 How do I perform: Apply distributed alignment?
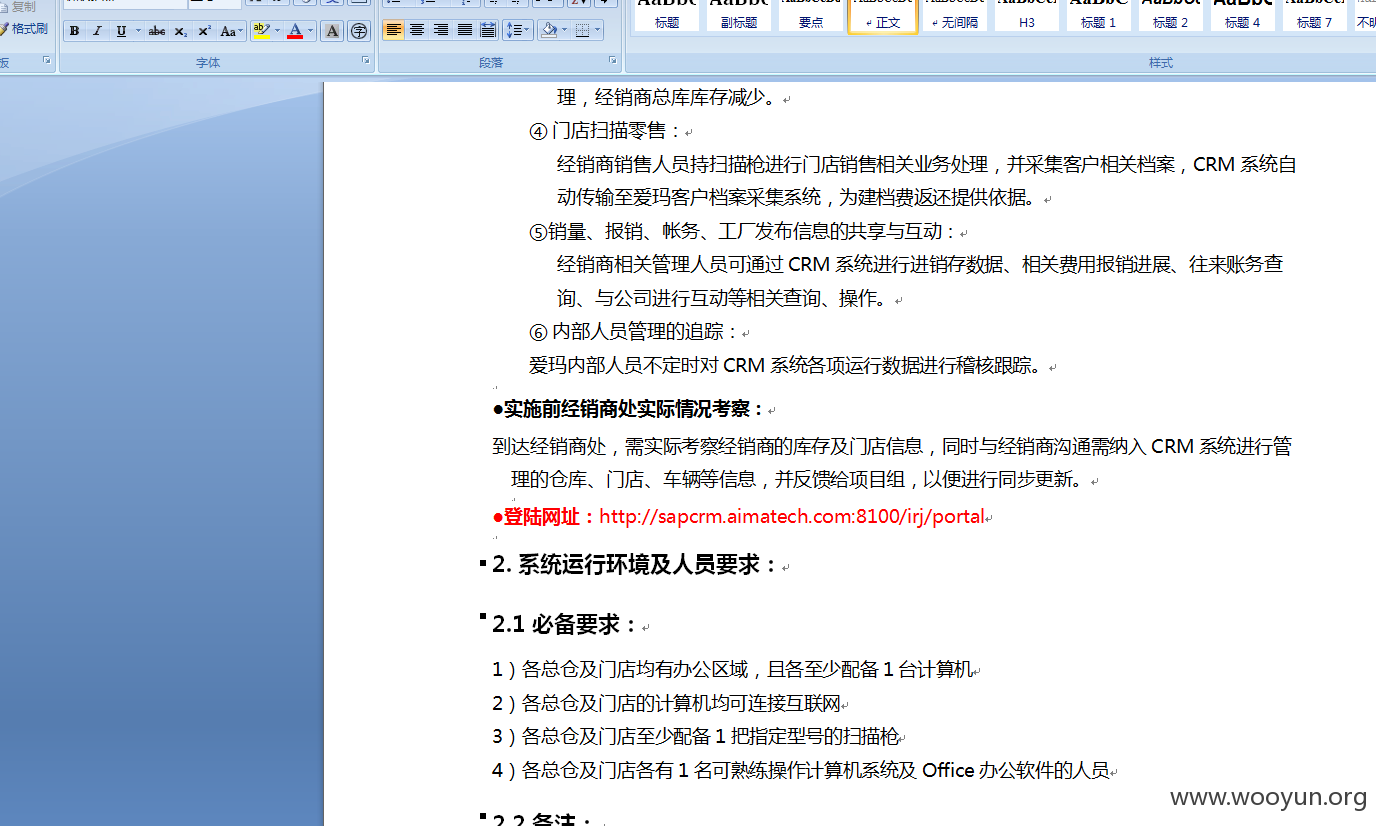coord(488,30)
